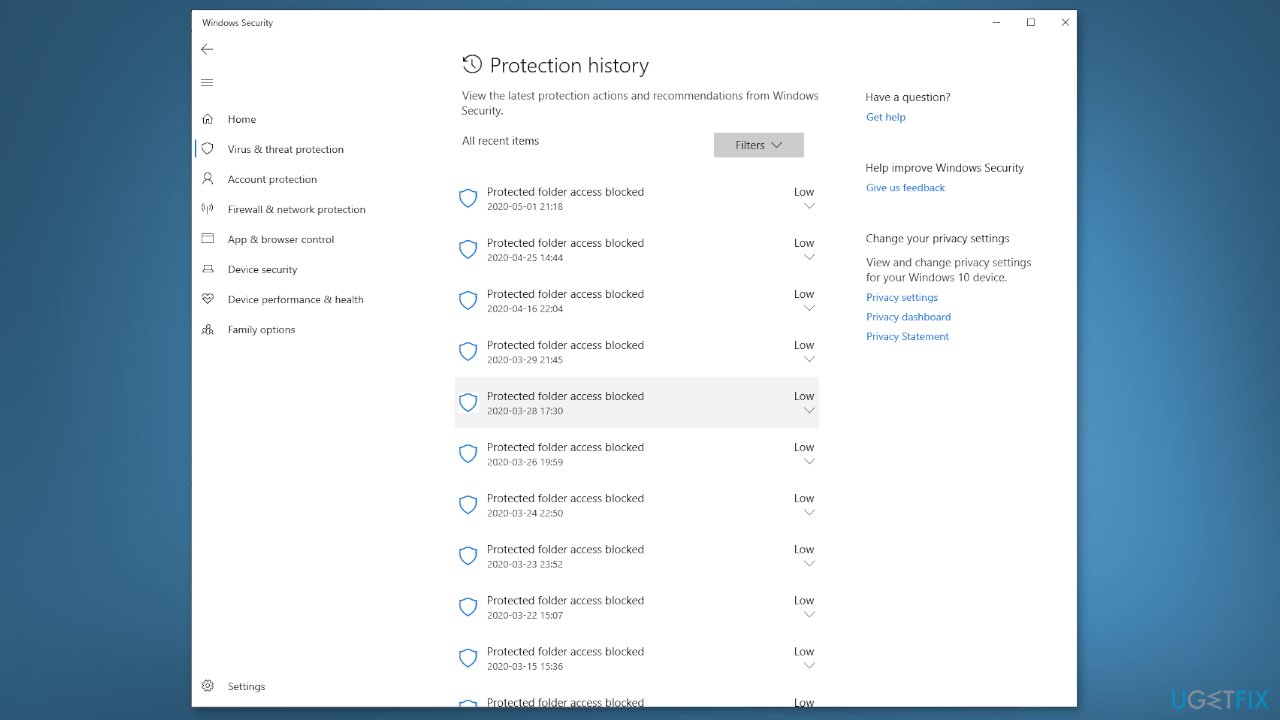Click the Give us feedback link

pos(905,188)
